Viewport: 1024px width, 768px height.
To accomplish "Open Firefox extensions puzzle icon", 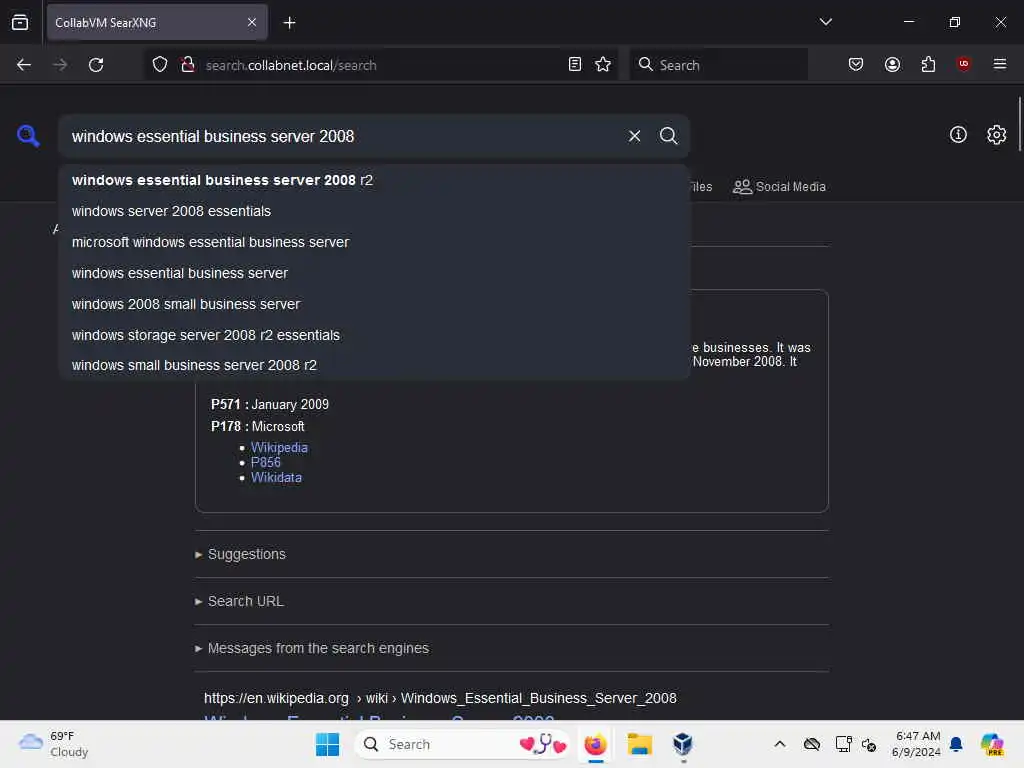I will pyautogui.click(x=928, y=64).
